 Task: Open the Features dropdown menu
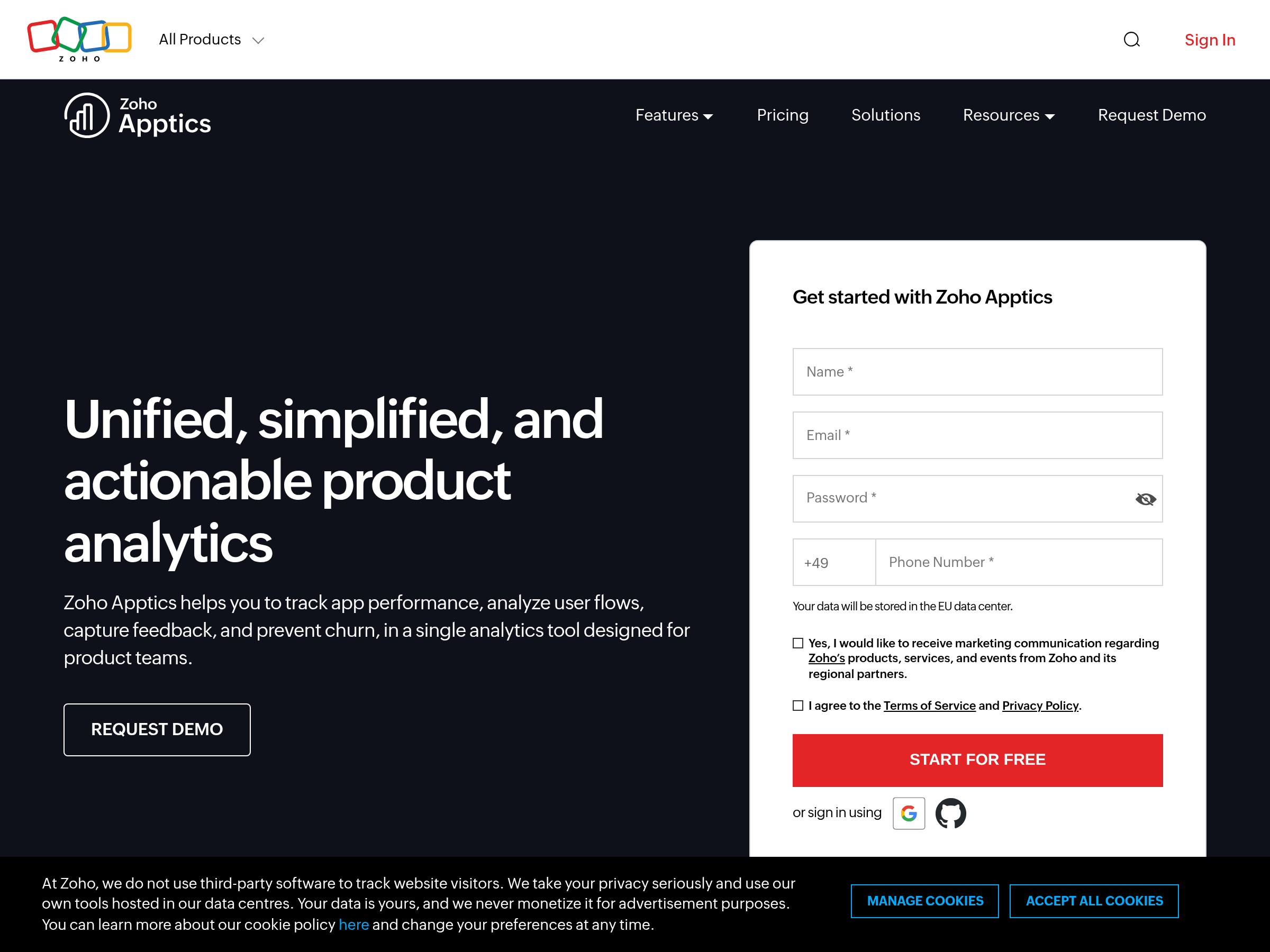(674, 115)
